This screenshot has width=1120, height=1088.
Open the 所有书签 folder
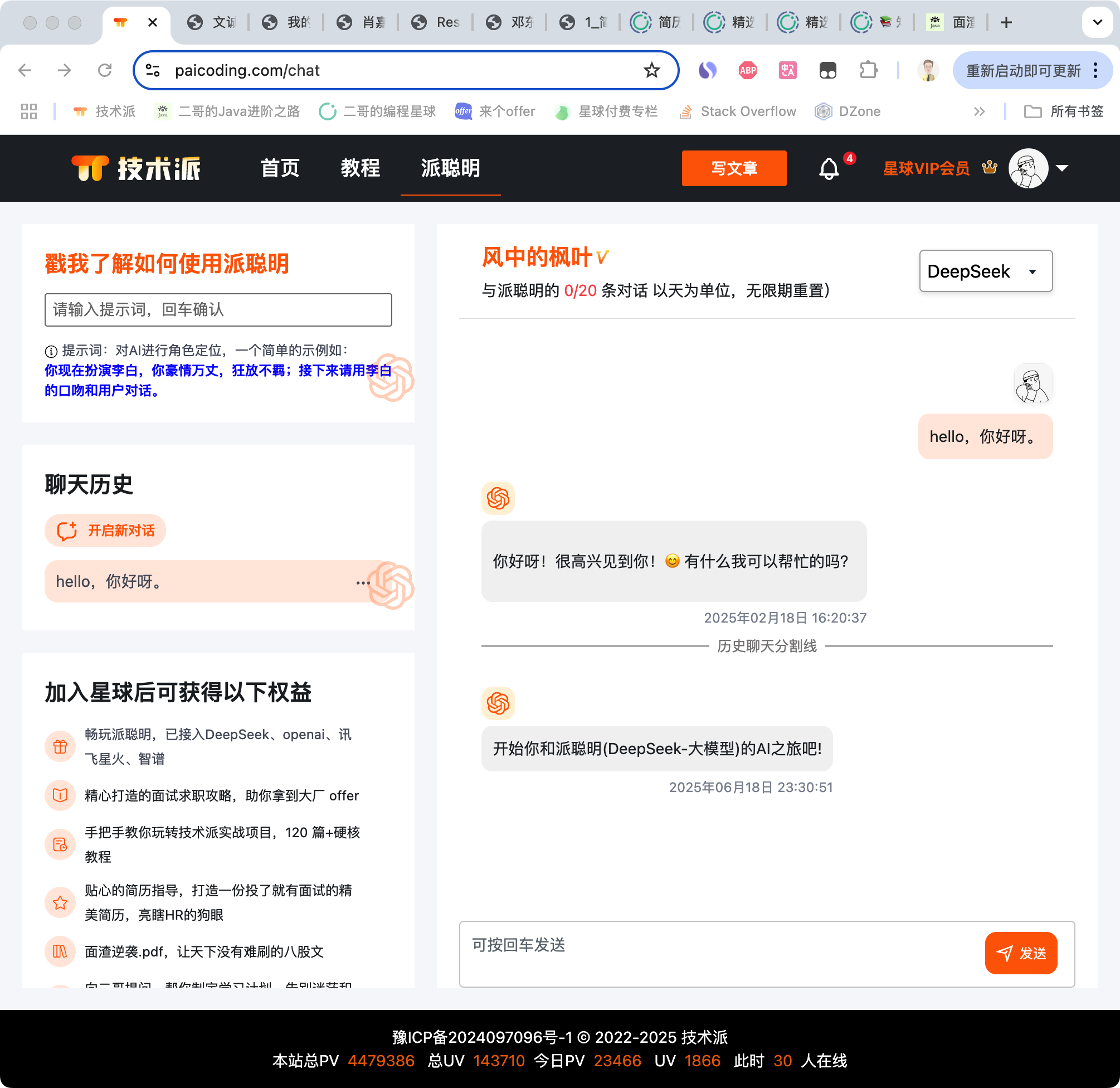(x=1064, y=111)
